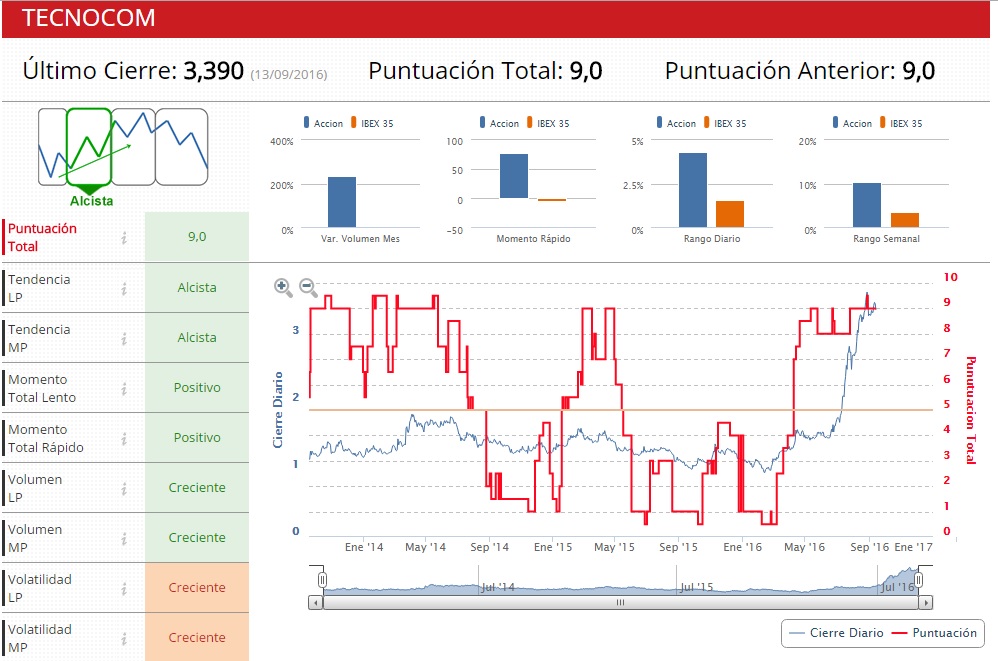Zoom out on the price chart

308,288
